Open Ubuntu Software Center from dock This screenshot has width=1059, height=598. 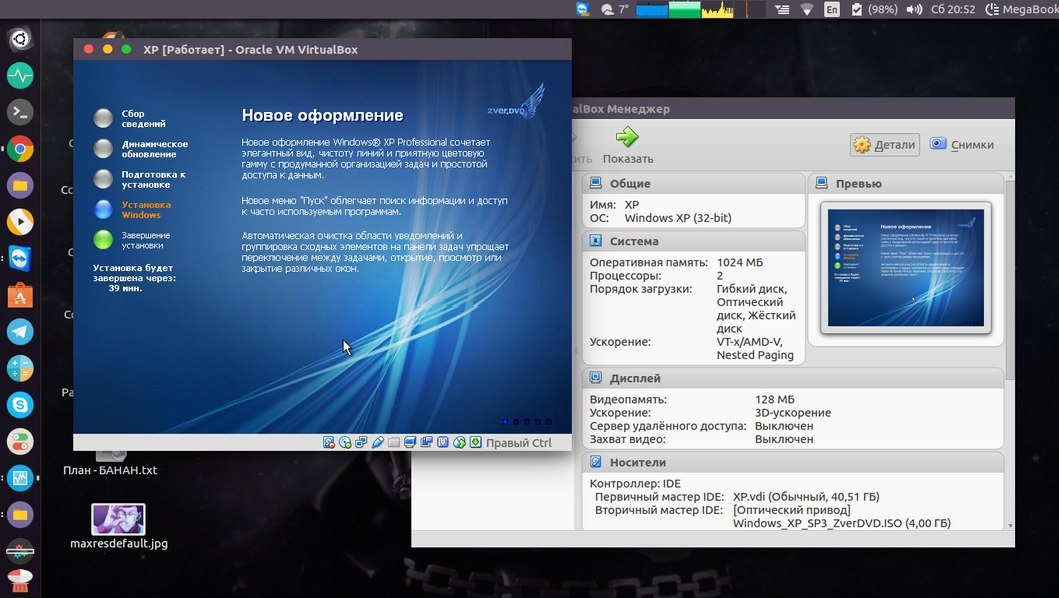pyautogui.click(x=20, y=295)
